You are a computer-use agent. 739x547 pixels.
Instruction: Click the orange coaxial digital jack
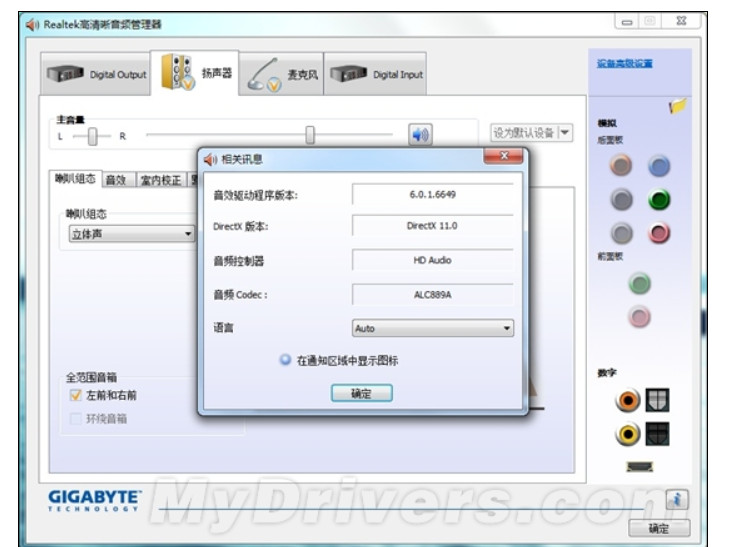(x=628, y=400)
